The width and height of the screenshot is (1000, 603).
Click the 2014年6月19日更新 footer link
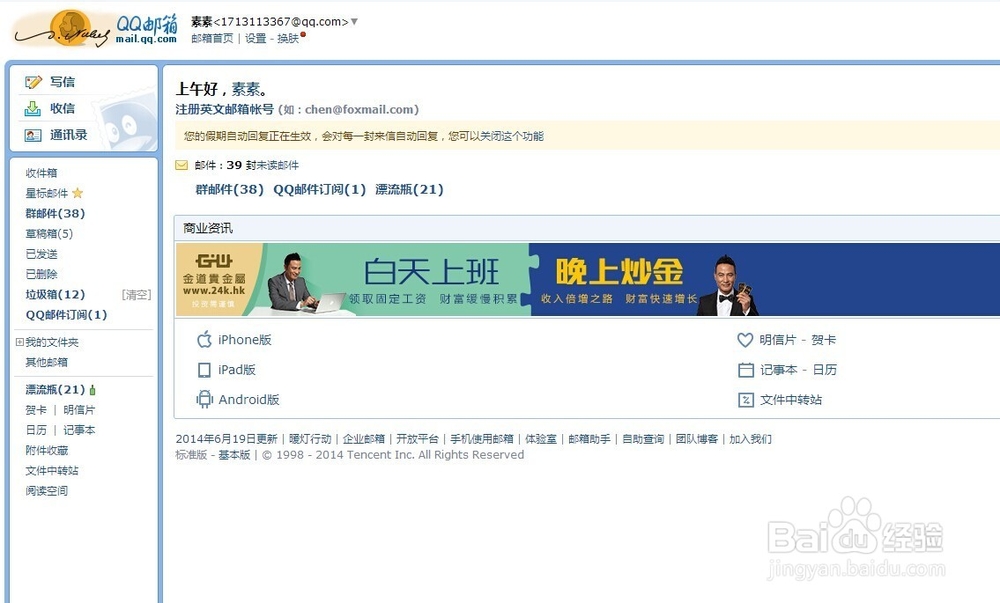[226, 439]
